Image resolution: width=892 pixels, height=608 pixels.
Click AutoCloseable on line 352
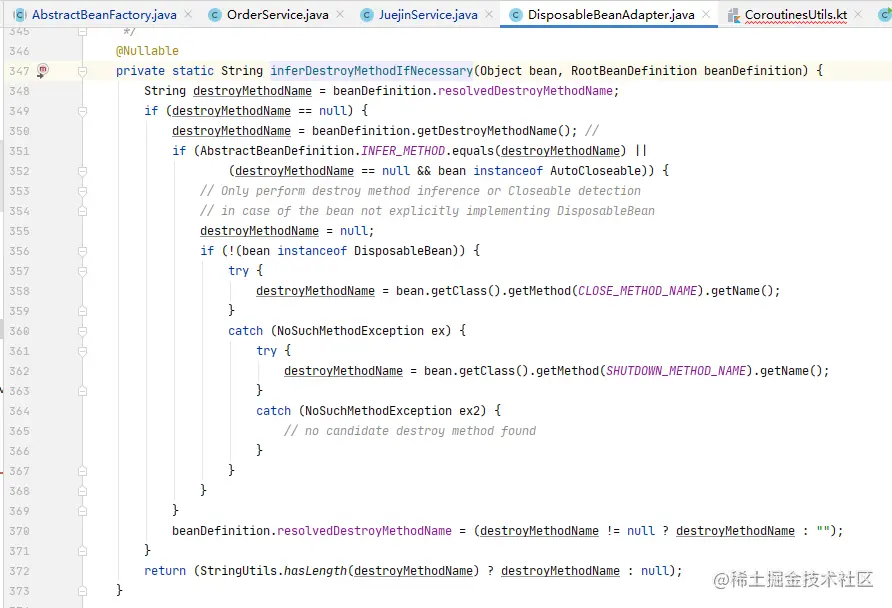(595, 171)
